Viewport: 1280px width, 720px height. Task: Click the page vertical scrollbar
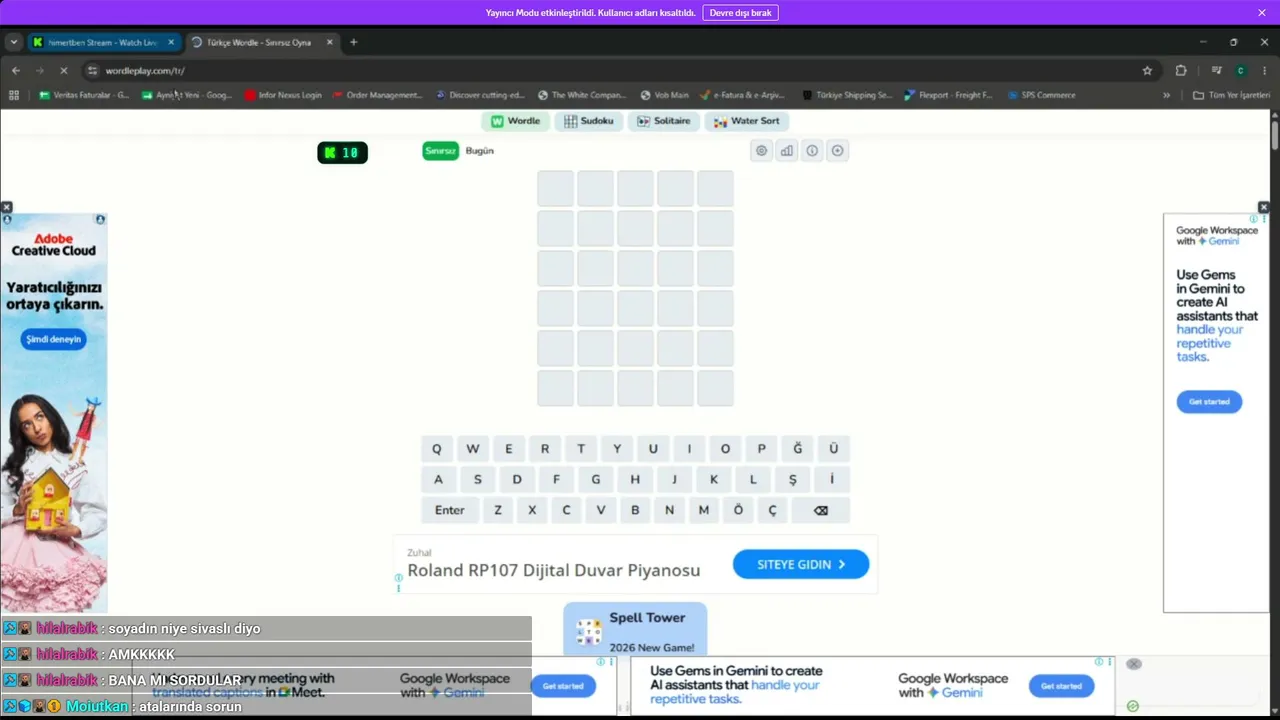click(1275, 135)
